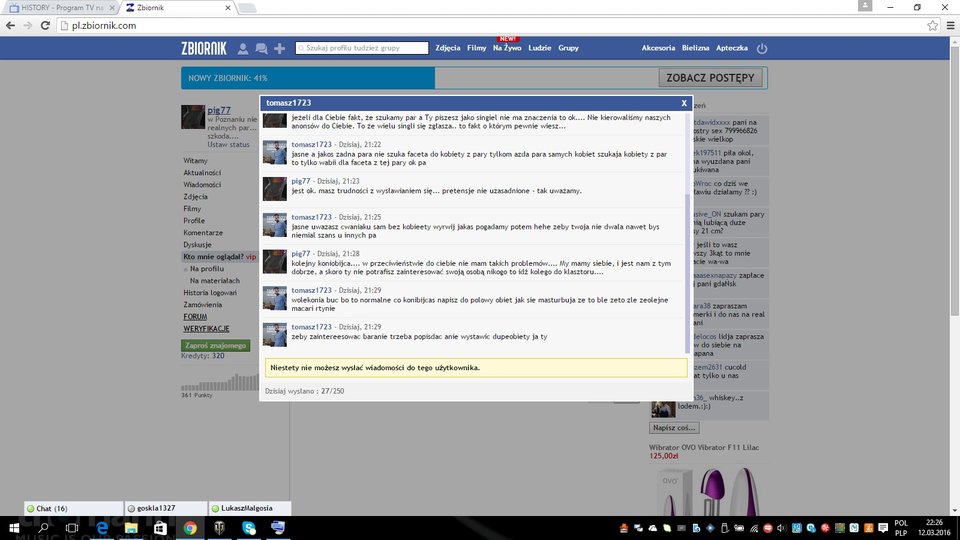This screenshot has width=960, height=540.
Task: Click the message dialog scrollbar
Action: (x=685, y=230)
